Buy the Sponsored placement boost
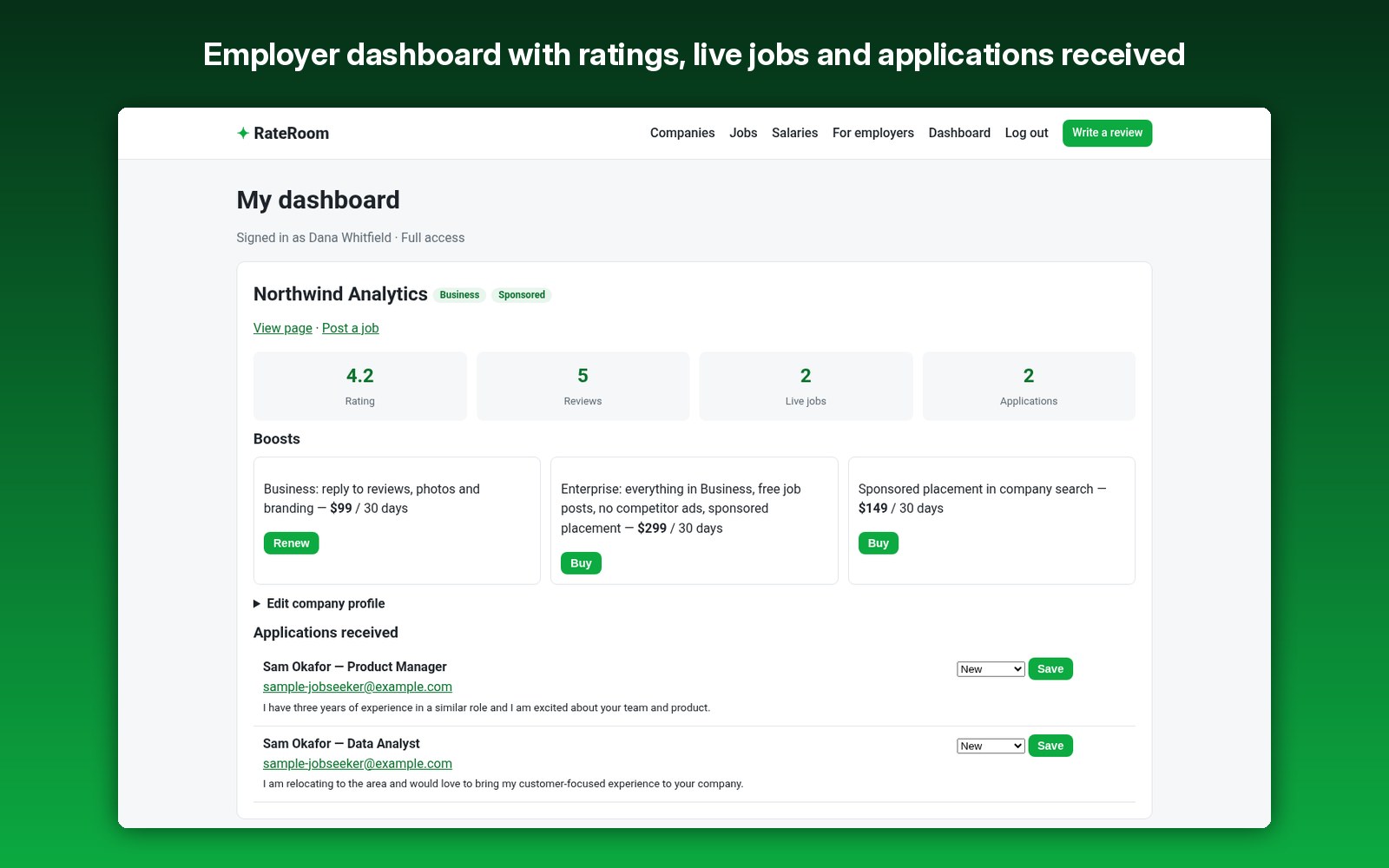 click(x=879, y=543)
